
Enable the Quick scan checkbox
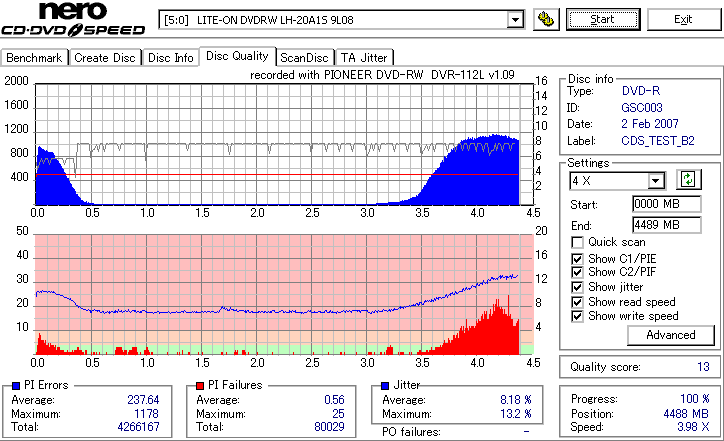577,242
